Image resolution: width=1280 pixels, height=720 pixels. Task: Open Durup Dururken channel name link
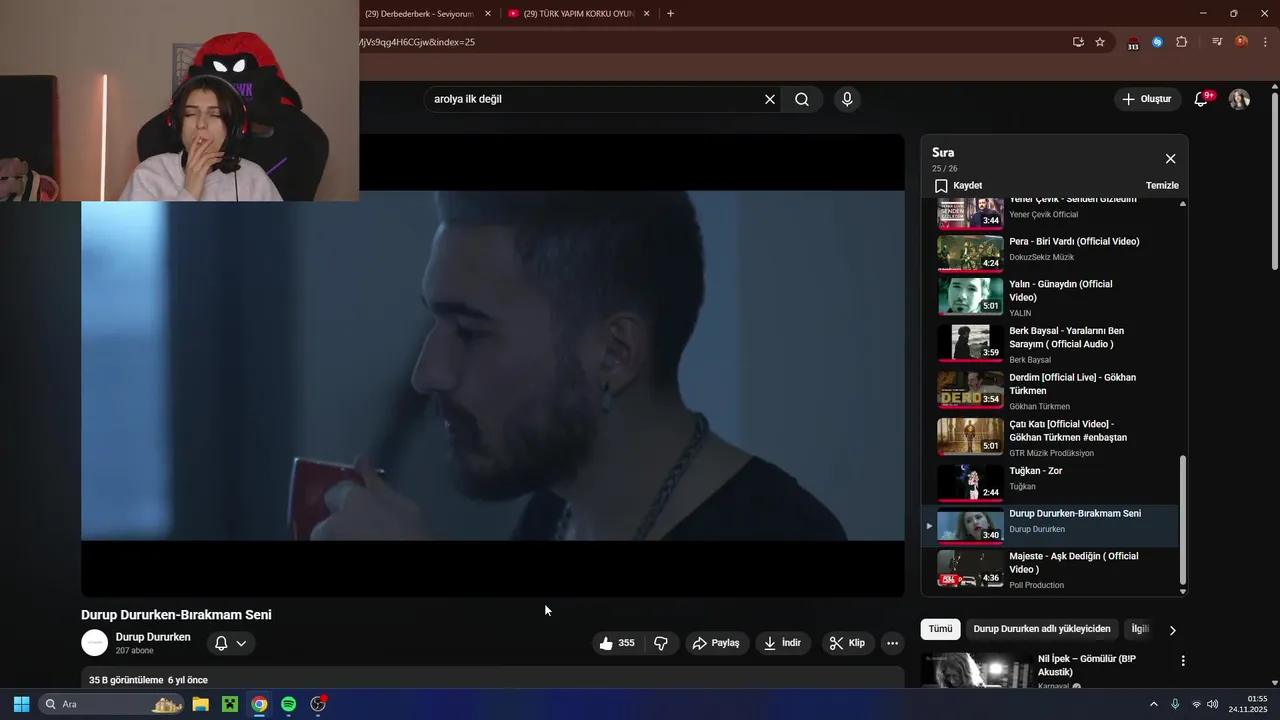click(153, 637)
